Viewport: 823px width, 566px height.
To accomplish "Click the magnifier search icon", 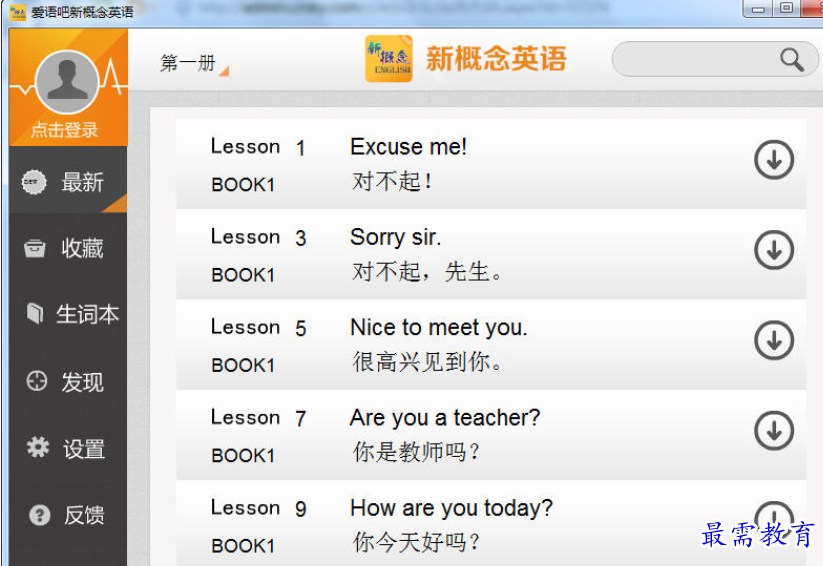I will pyautogui.click(x=792, y=59).
